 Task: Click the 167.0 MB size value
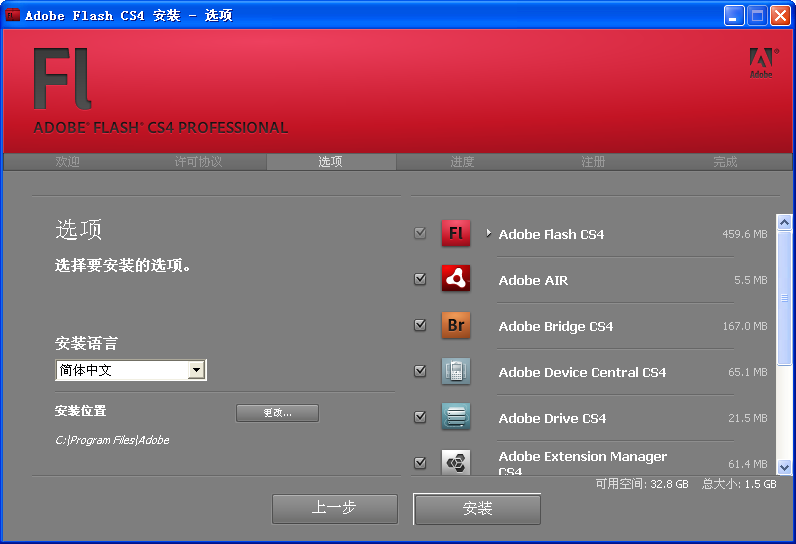745,326
